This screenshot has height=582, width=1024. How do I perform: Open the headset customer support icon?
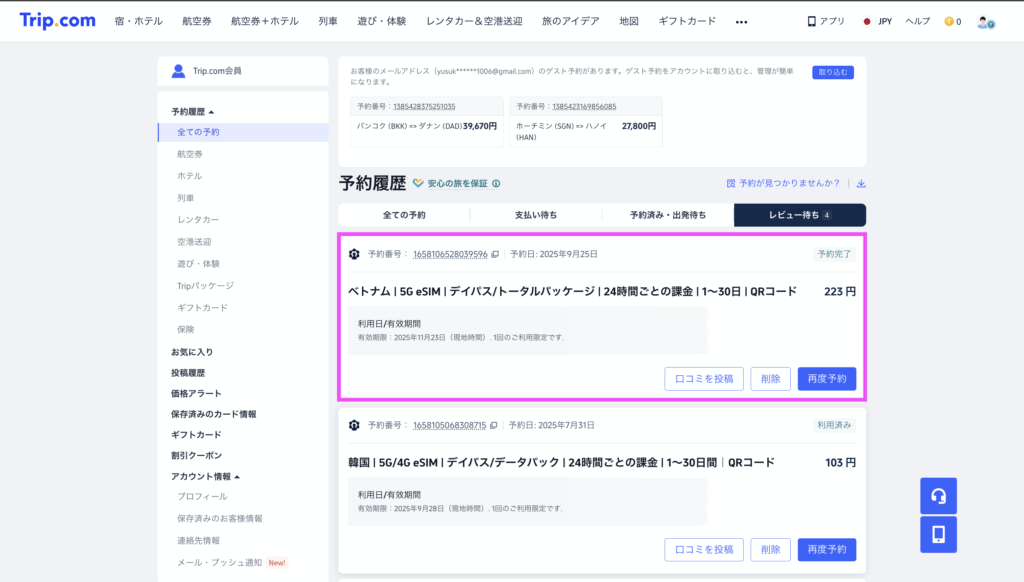click(938, 495)
